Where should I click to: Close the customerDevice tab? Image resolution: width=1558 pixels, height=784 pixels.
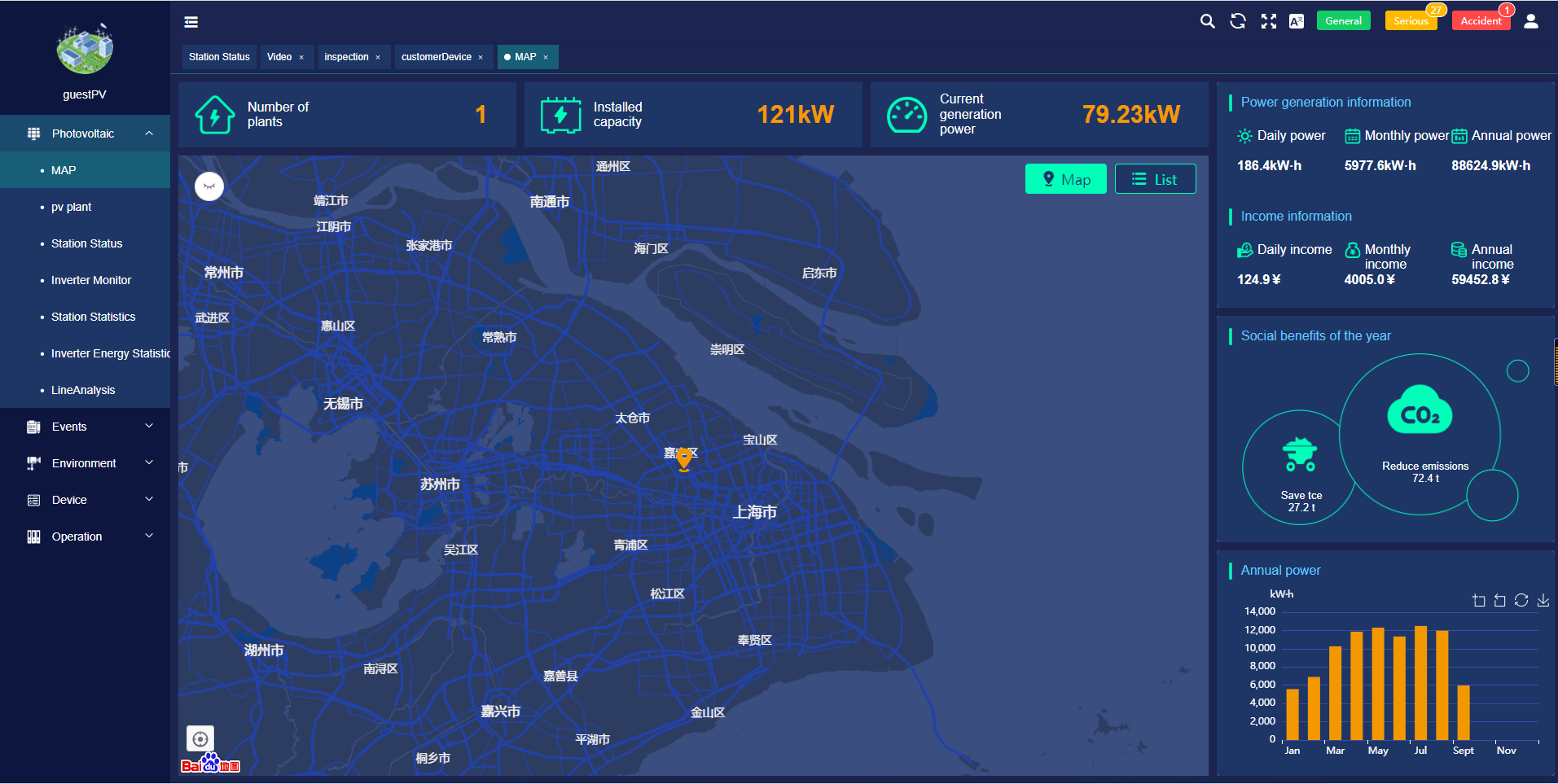coord(481,57)
